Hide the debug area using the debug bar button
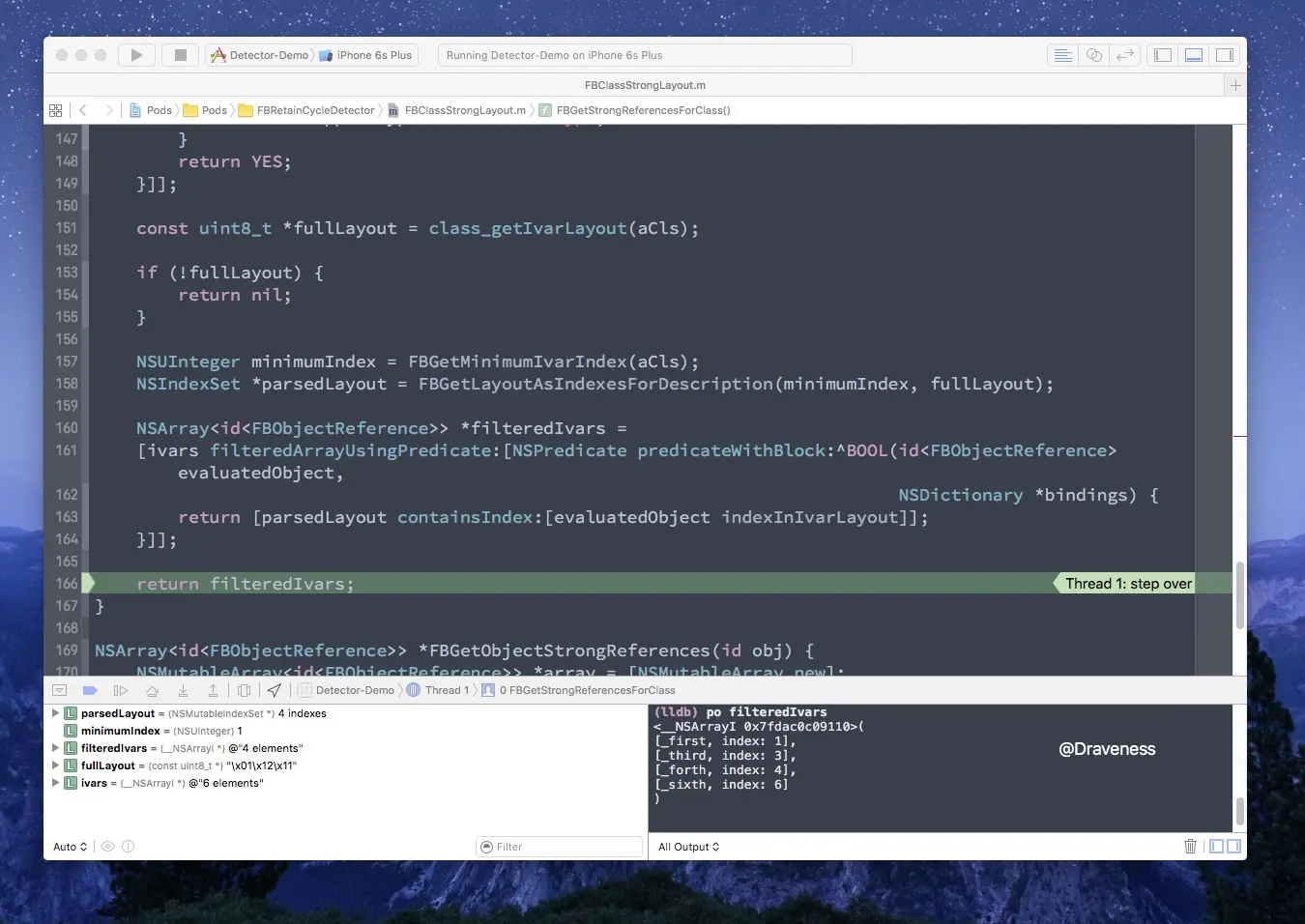Image resolution: width=1305 pixels, height=924 pixels. 59,690
